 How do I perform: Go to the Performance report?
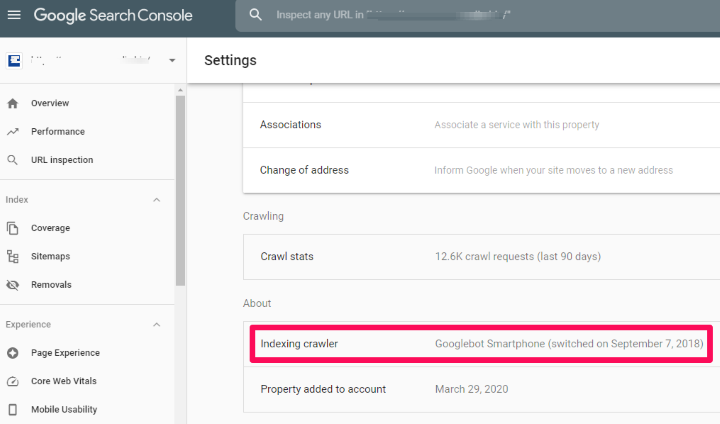[58, 132]
